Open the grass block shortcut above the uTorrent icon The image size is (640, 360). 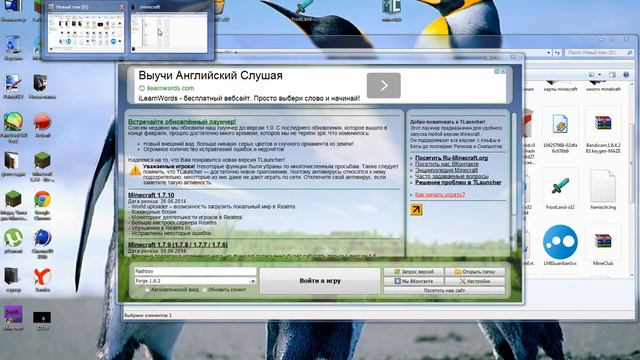(x=13, y=199)
